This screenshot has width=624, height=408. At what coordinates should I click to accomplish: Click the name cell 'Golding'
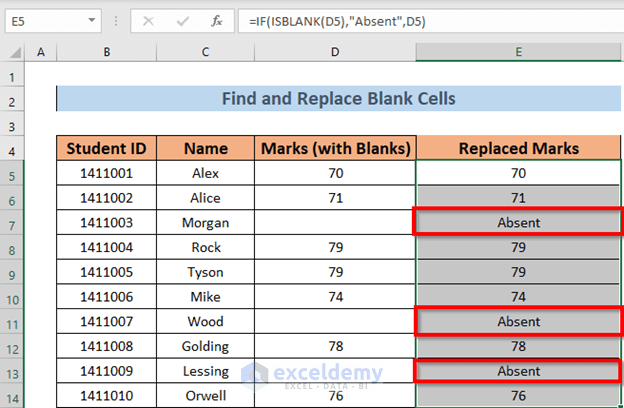pos(205,346)
